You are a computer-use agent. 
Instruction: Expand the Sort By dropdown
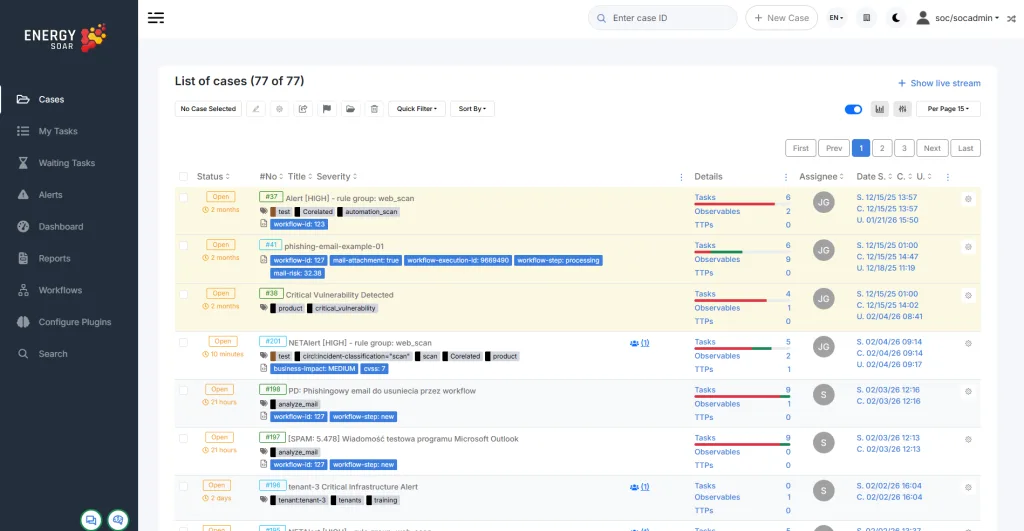click(472, 109)
